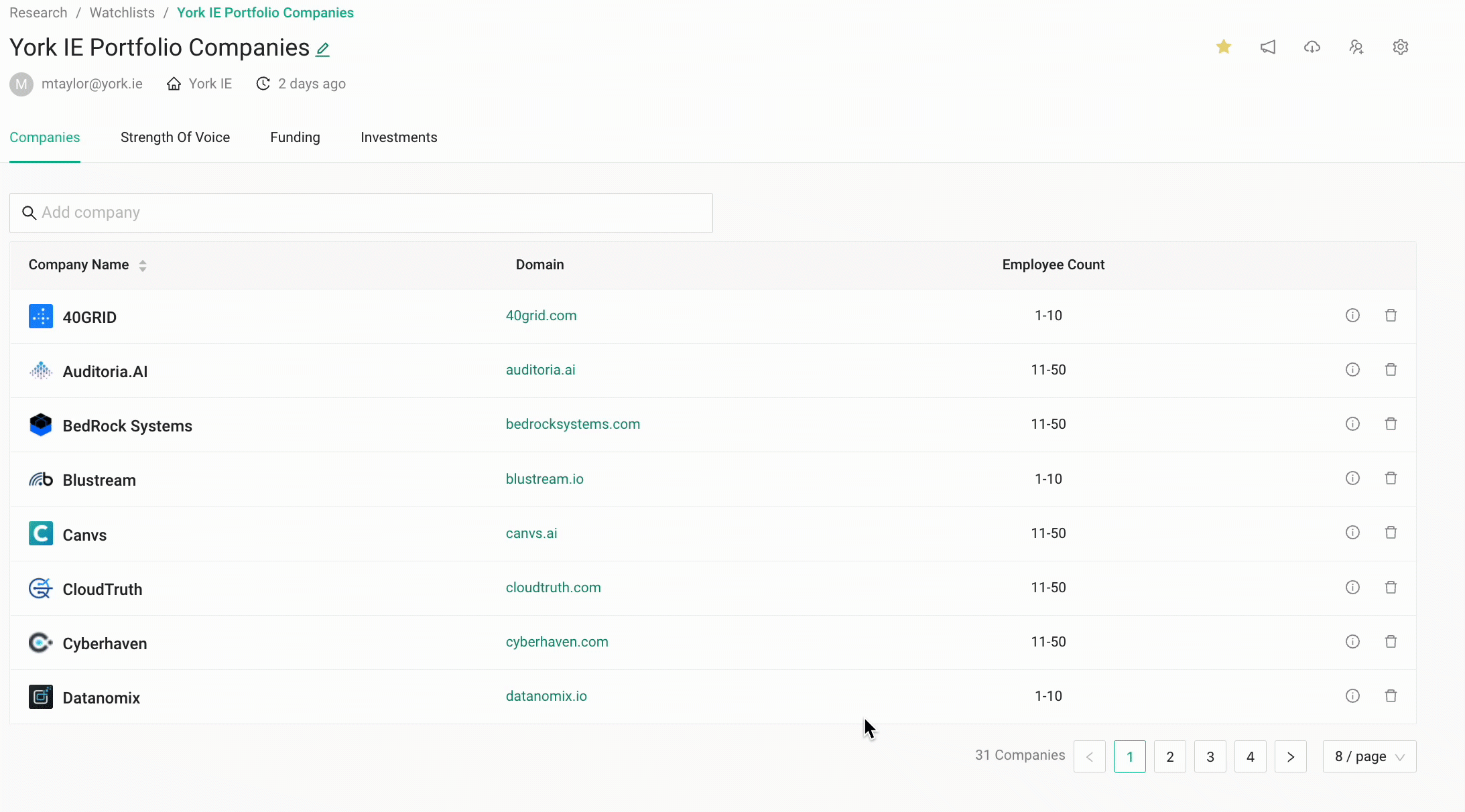Click the Canvs company logo
The image size is (1465, 812).
click(41, 533)
